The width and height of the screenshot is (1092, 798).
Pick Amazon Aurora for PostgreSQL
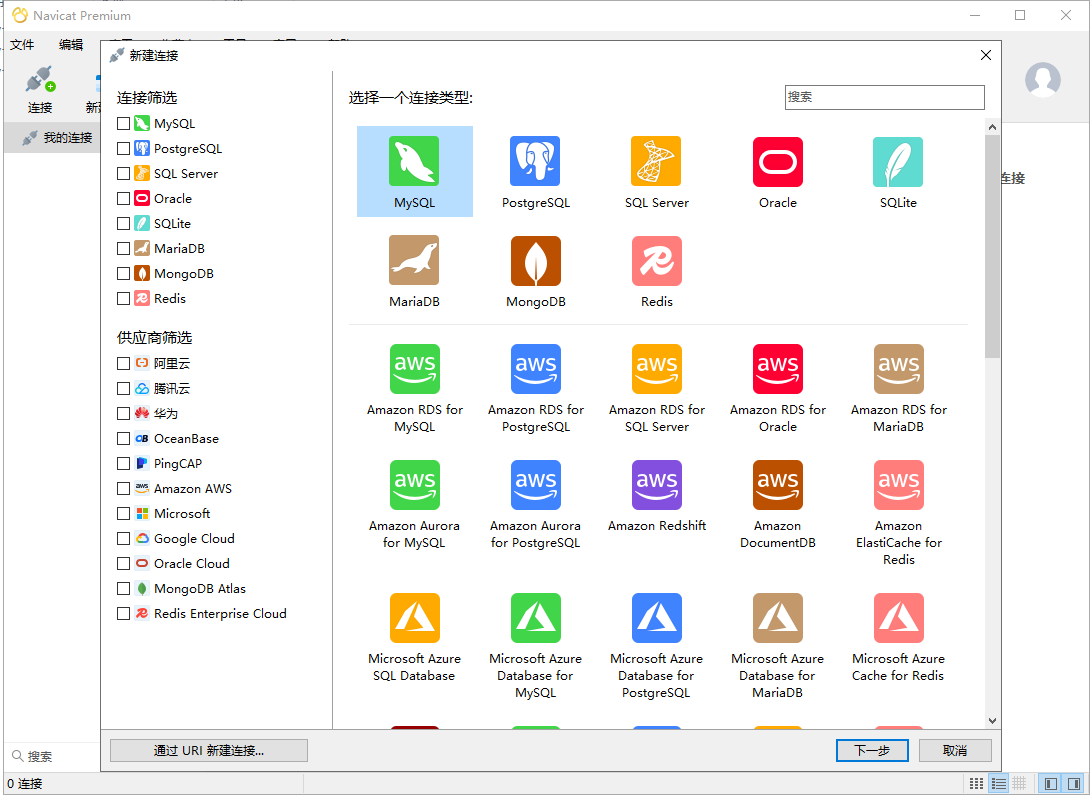coord(535,485)
